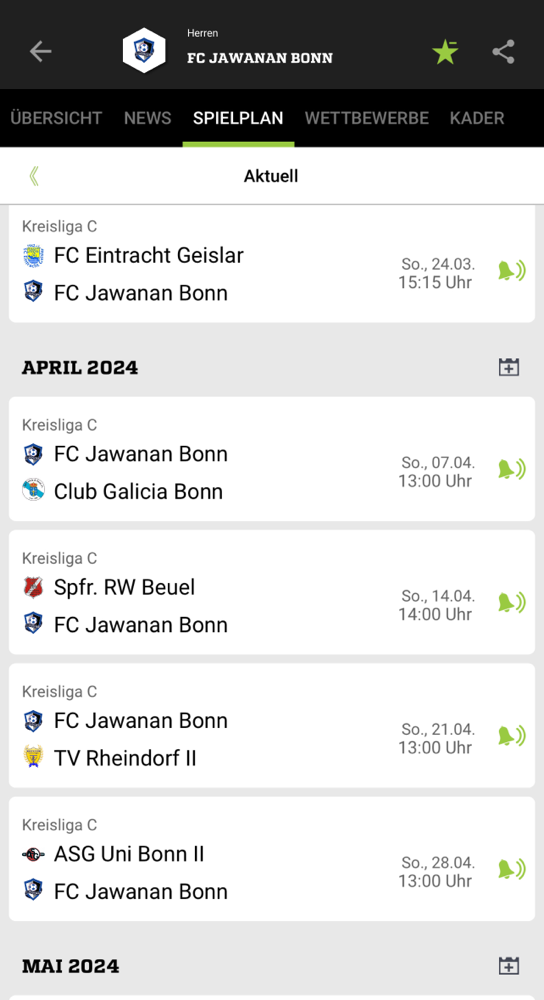The image size is (544, 1000).
Task: Open the News tab
Action: click(x=147, y=118)
